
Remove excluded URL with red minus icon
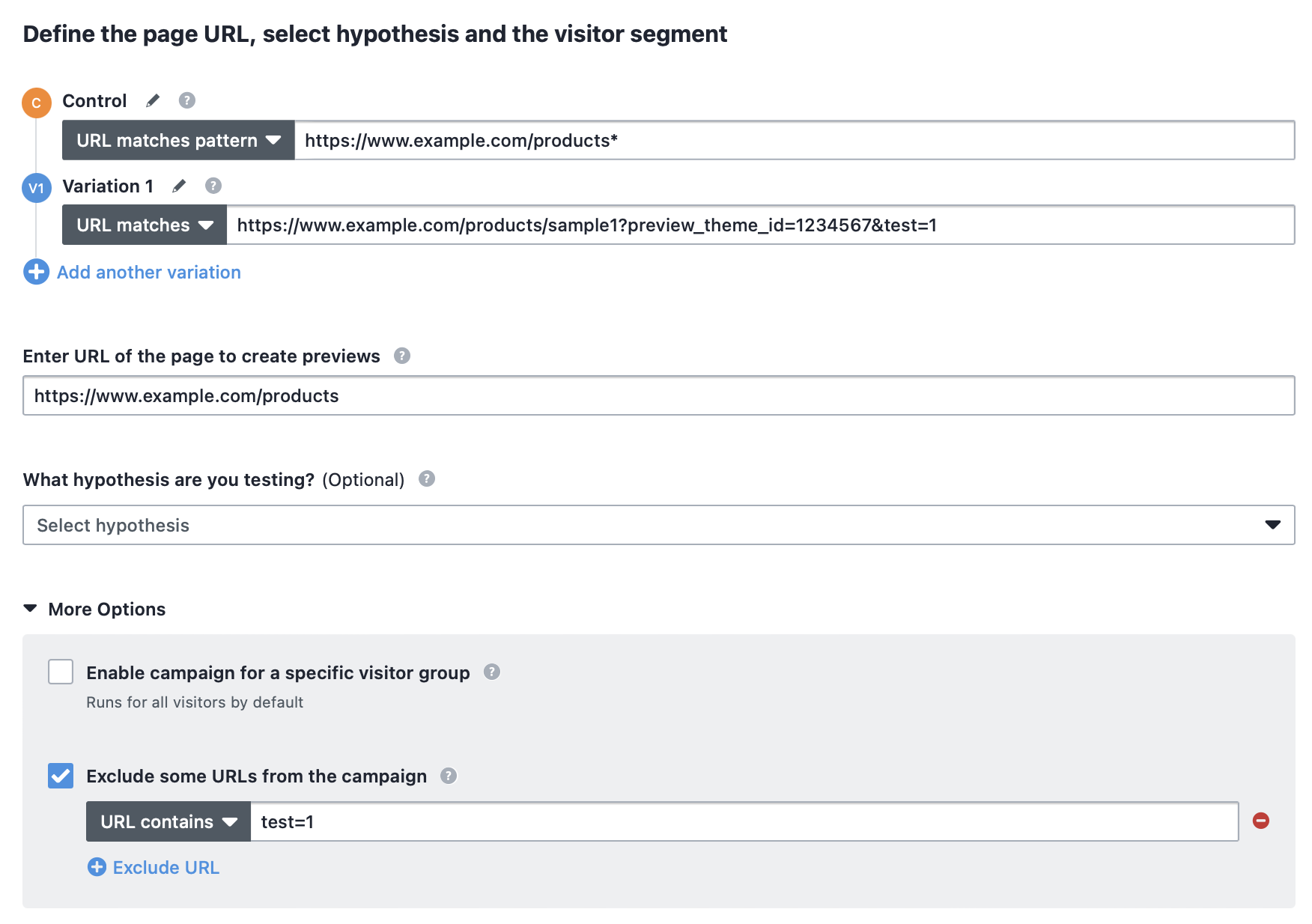[x=1261, y=821]
